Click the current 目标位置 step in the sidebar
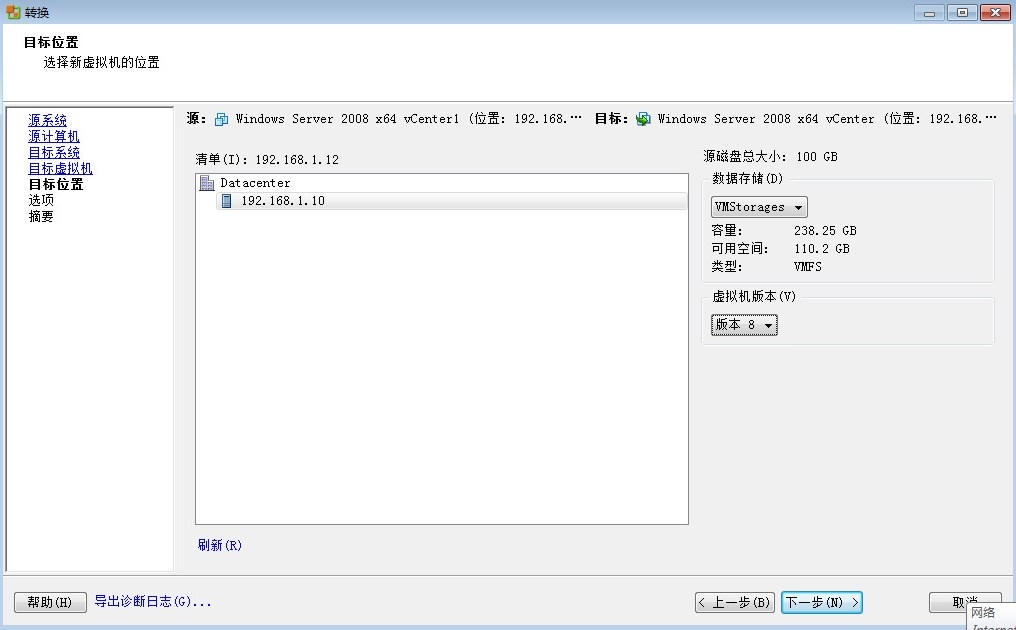 coord(56,185)
